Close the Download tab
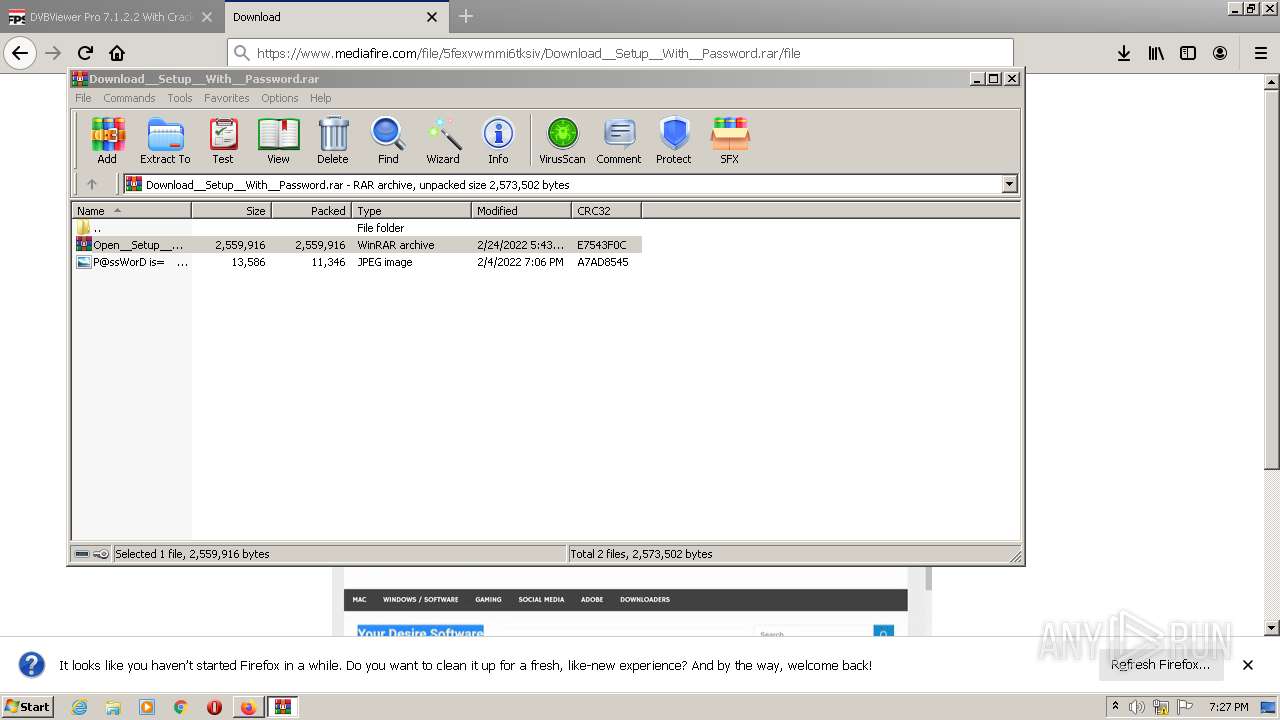1280x720 pixels. click(432, 17)
